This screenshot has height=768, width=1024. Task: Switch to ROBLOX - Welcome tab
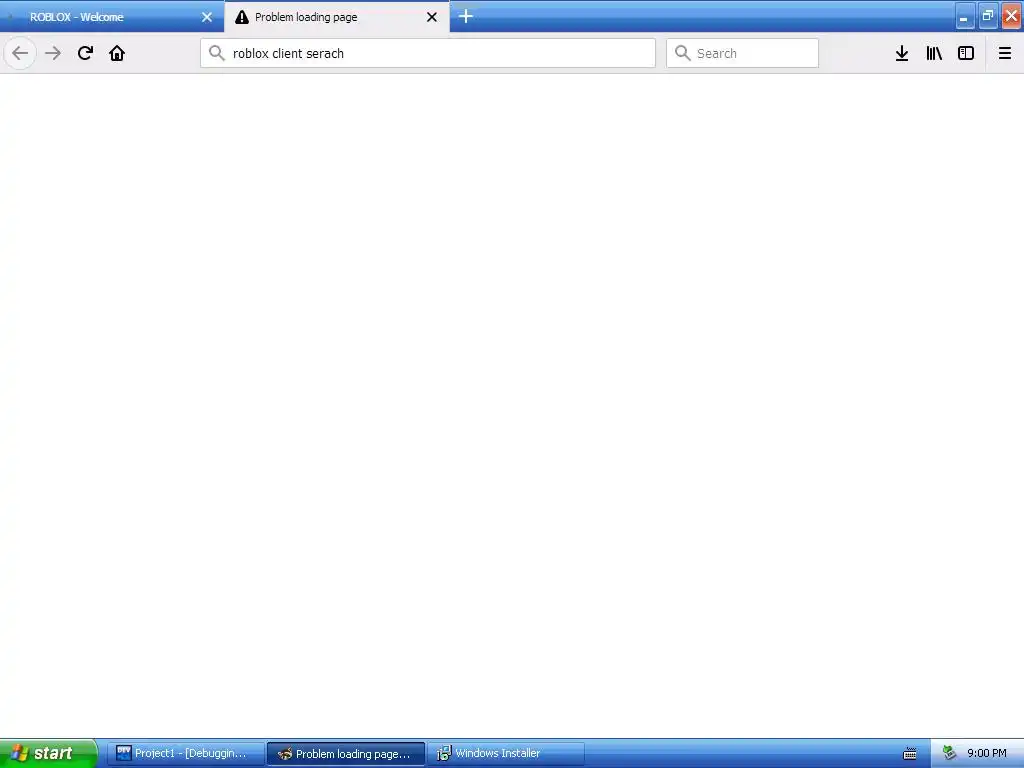pyautogui.click(x=112, y=16)
